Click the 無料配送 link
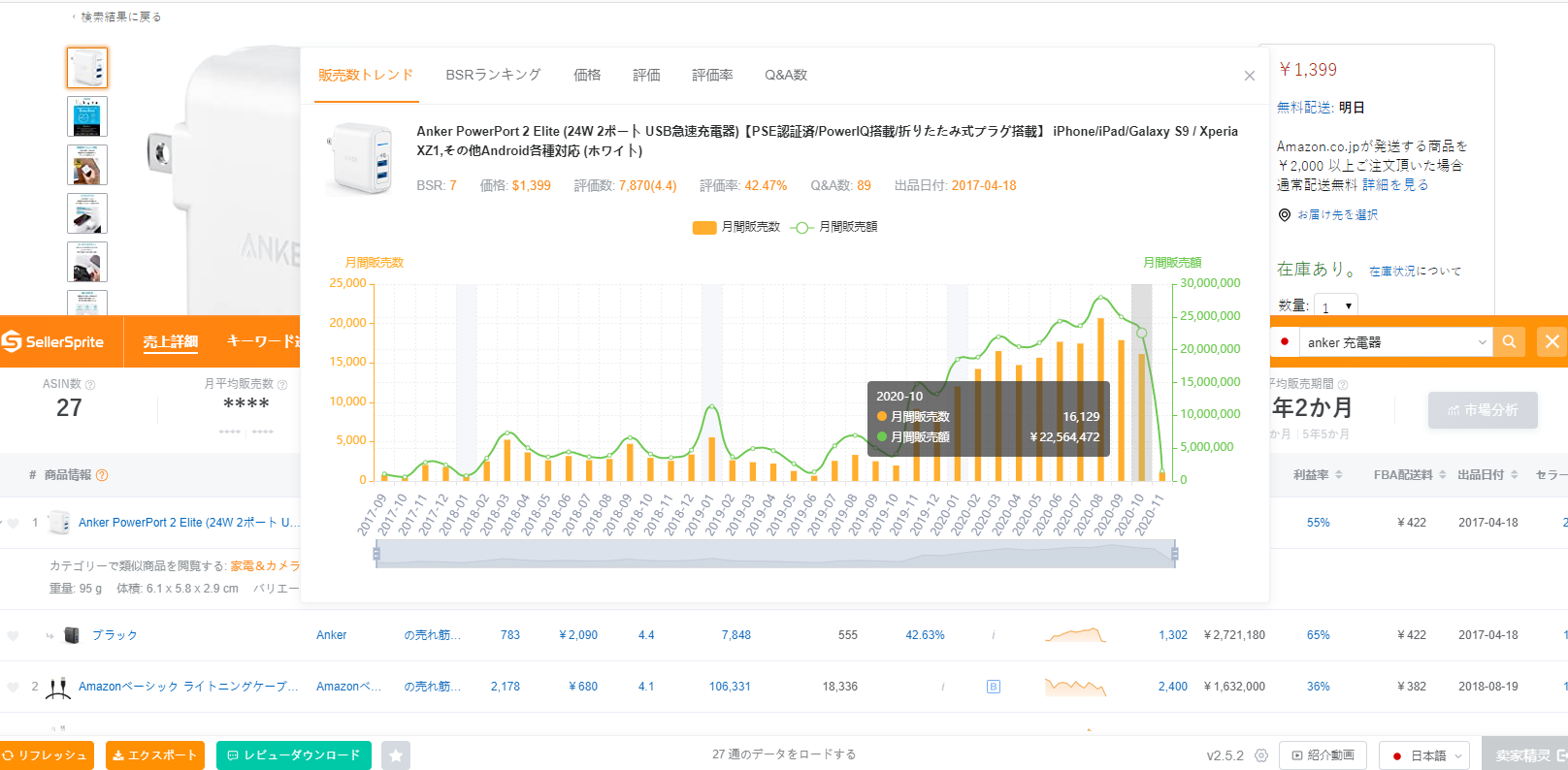This screenshot has height=770, width=1568. 1304,108
